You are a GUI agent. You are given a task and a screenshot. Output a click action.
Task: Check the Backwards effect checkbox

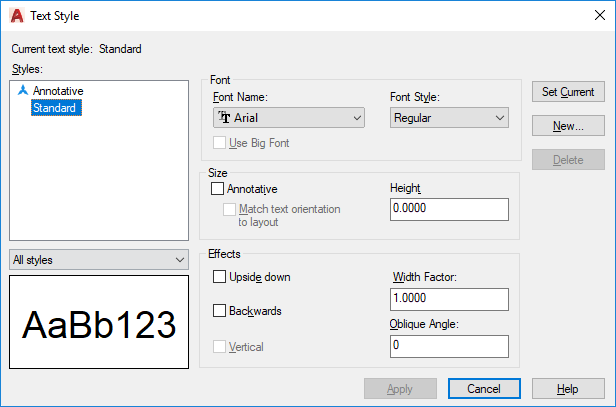[x=219, y=310]
